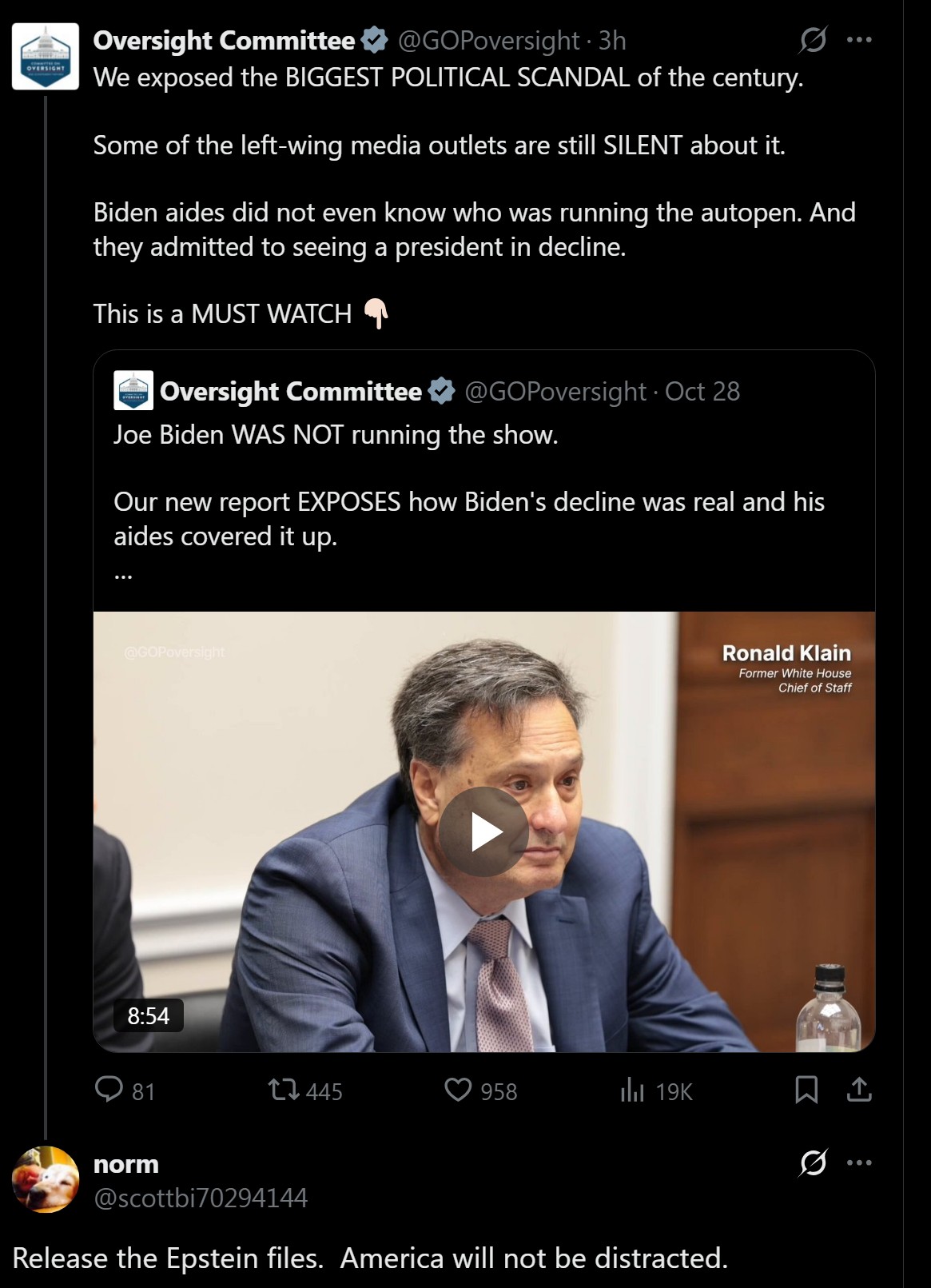This screenshot has width=931, height=1288.
Task: Expand the truncated quoted post text ellipsis
Action: click(123, 572)
